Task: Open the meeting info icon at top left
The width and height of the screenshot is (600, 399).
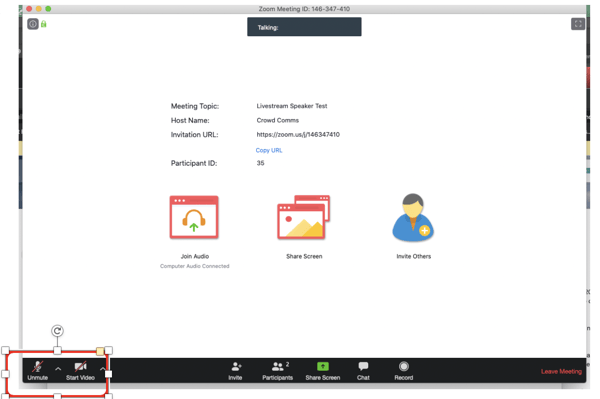Action: click(33, 24)
